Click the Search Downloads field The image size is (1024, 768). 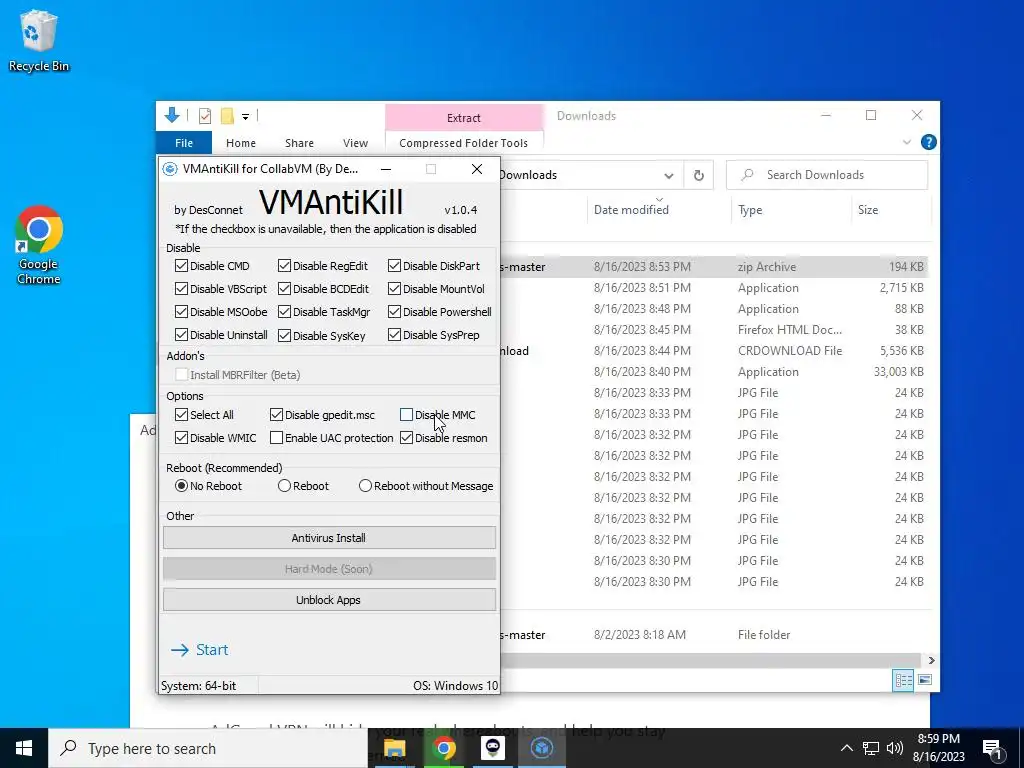(827, 175)
